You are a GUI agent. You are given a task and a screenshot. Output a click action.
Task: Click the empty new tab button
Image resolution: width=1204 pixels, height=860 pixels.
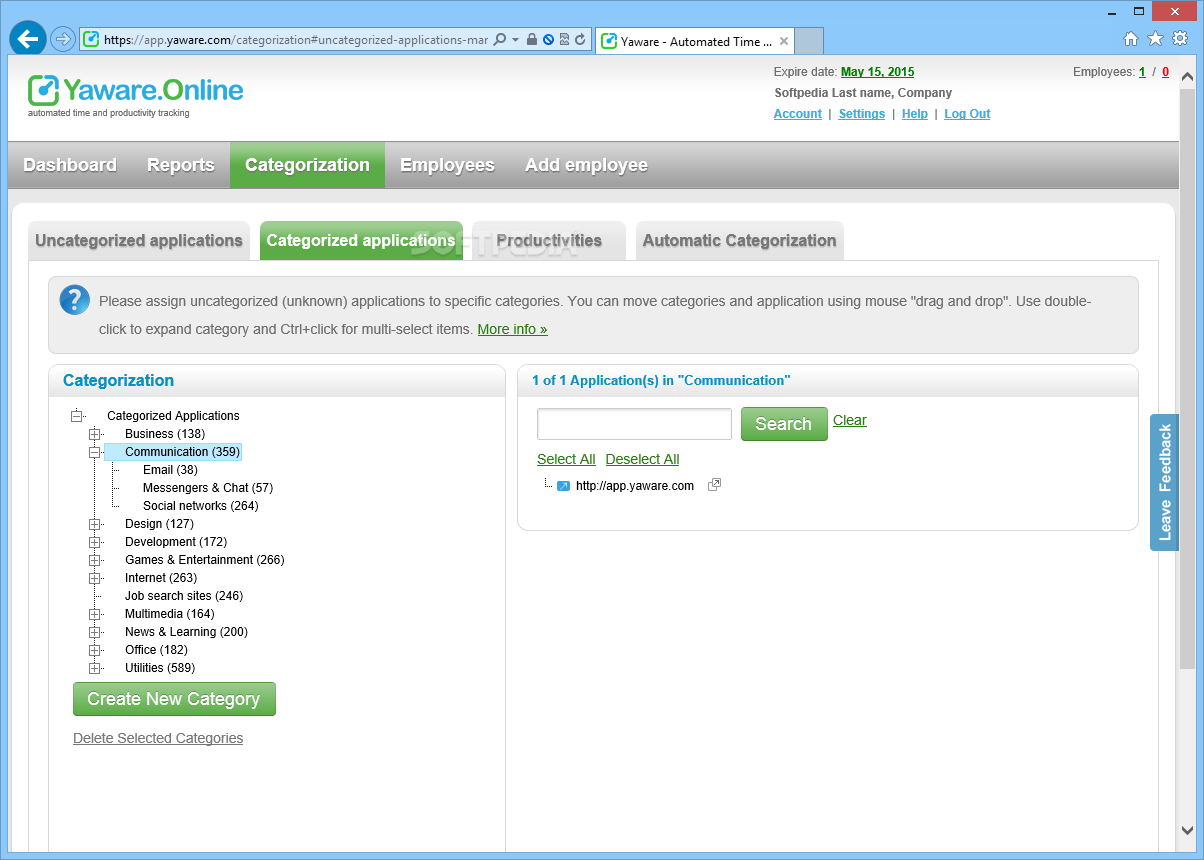[x=809, y=41]
